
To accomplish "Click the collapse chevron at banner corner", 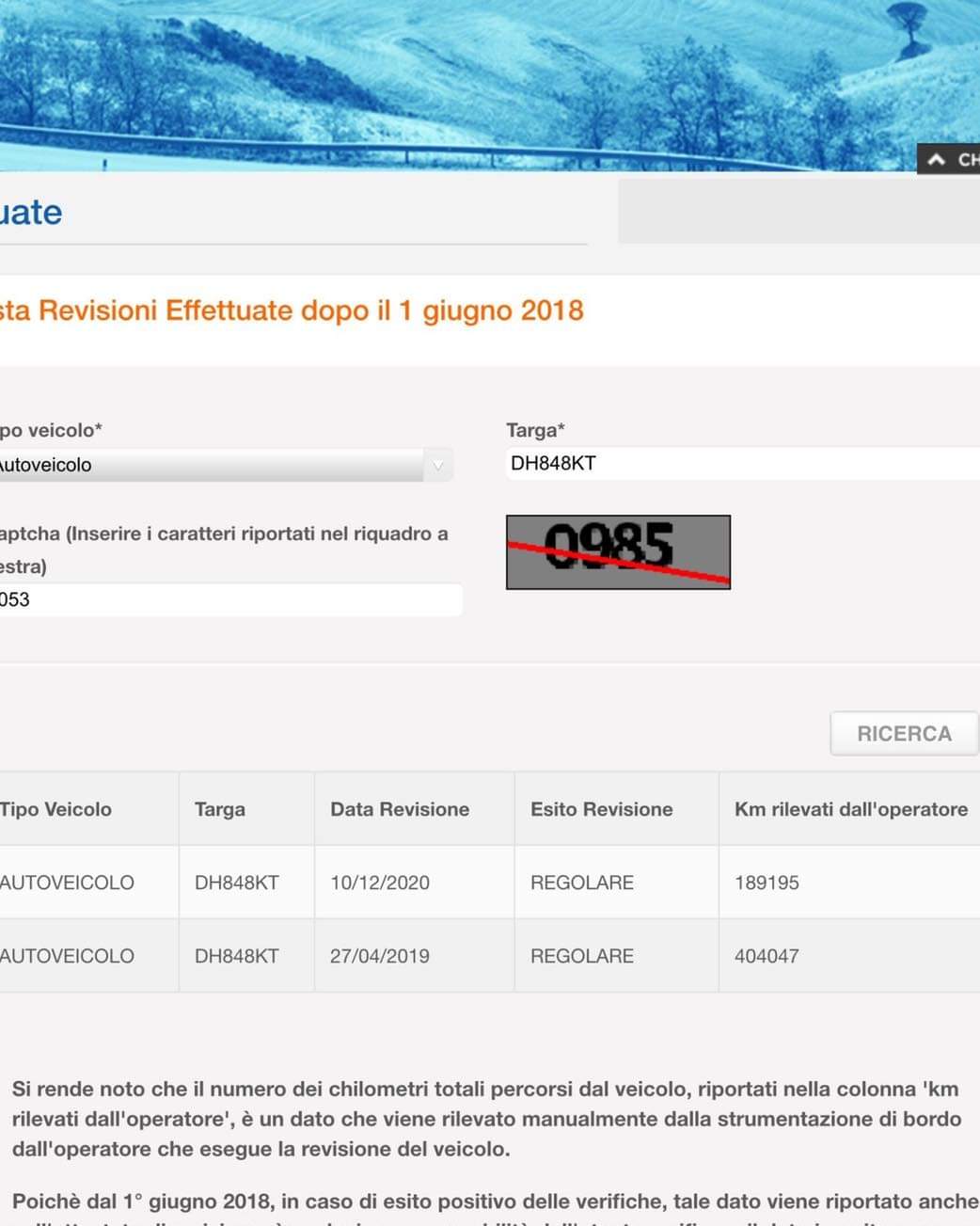I will coord(936,160).
